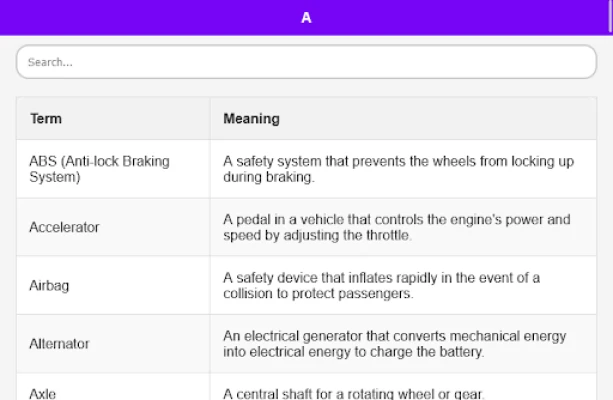This screenshot has width=613, height=400.
Task: Click the Airbag meaning about collision protection
Action: coord(381,285)
